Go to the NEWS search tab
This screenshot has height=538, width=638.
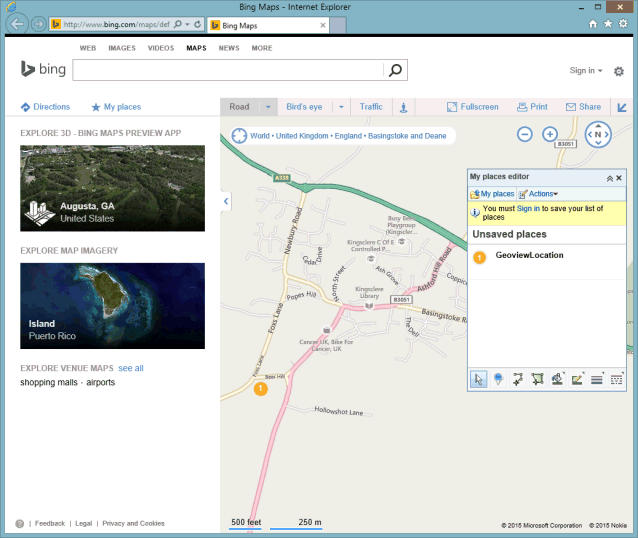229,48
